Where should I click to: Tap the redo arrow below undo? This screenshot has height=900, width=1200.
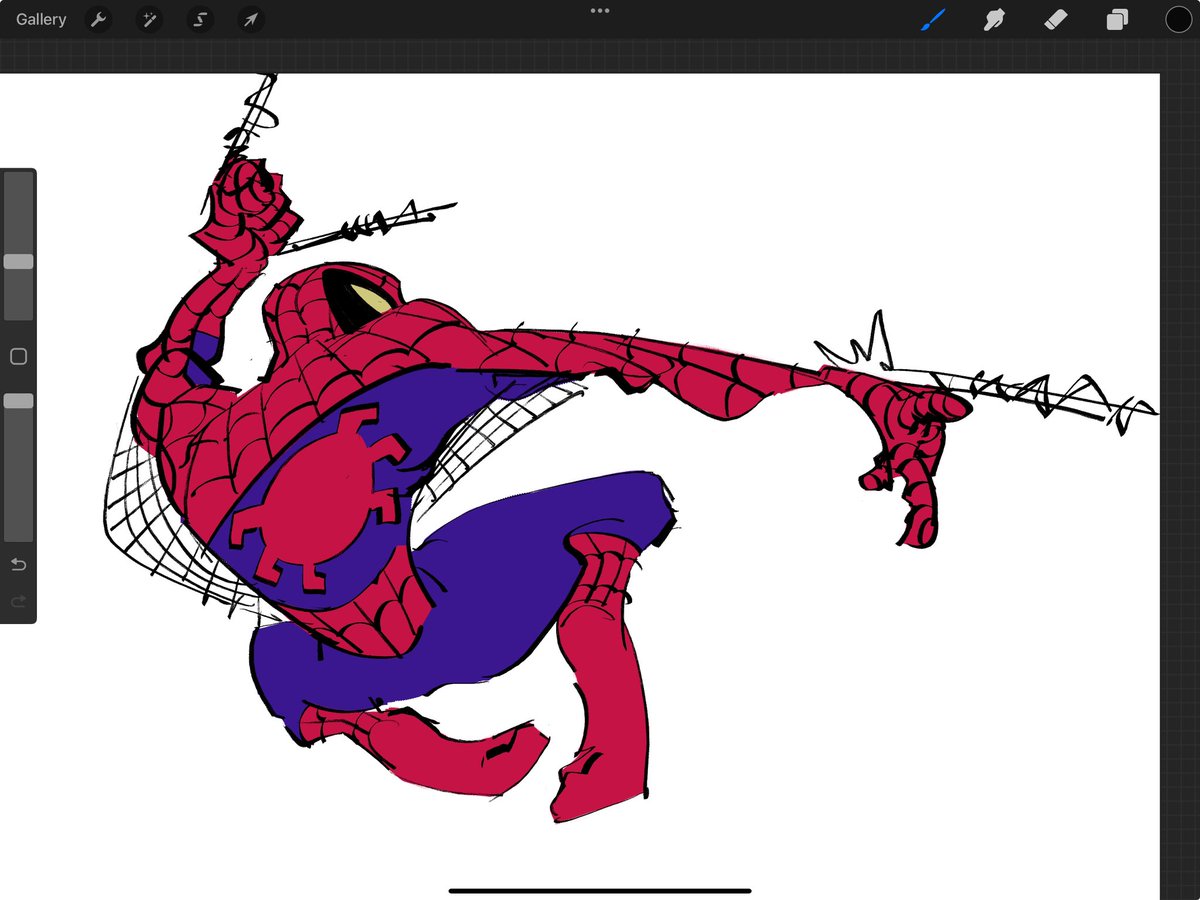17,601
